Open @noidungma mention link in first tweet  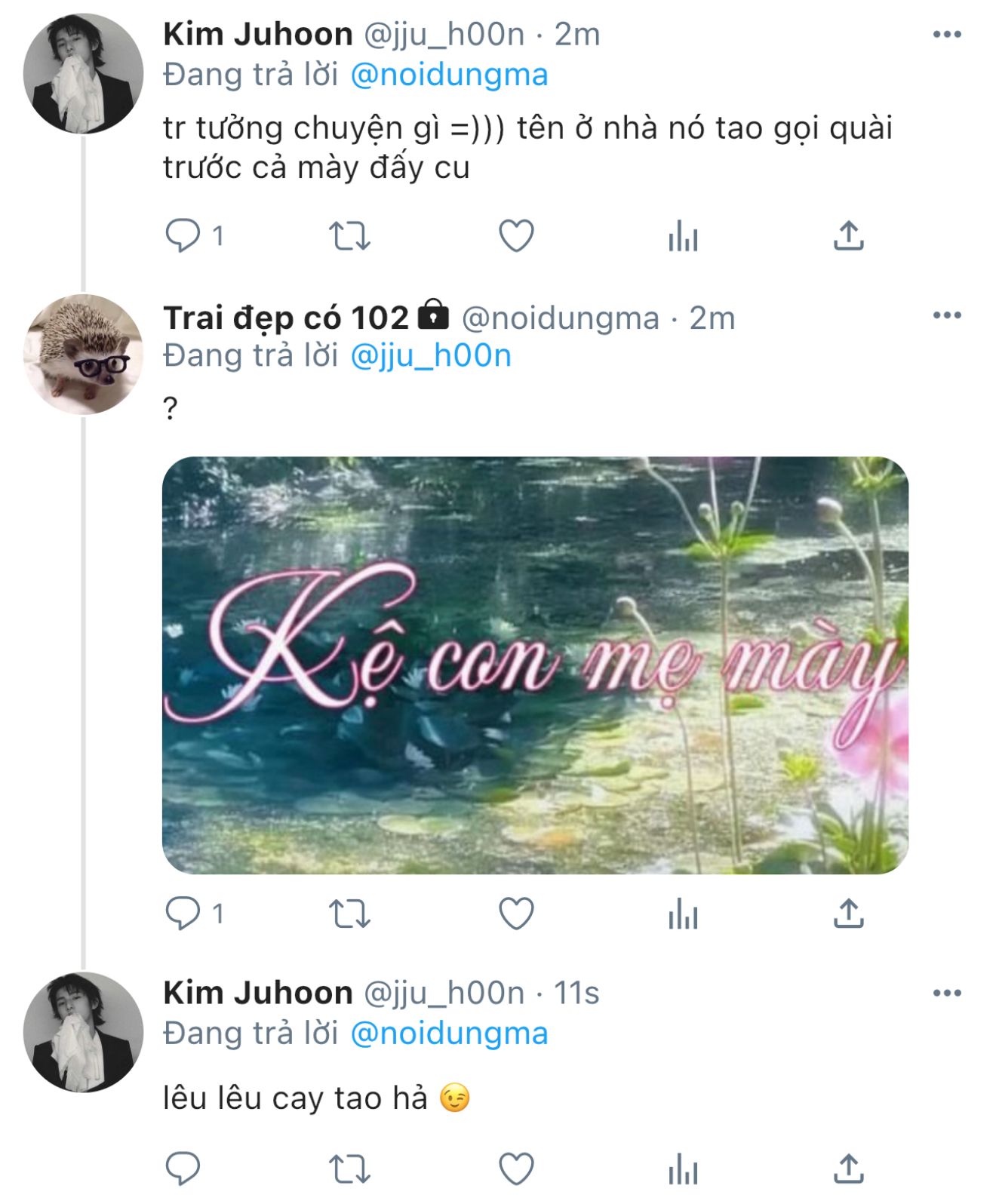pos(449,75)
